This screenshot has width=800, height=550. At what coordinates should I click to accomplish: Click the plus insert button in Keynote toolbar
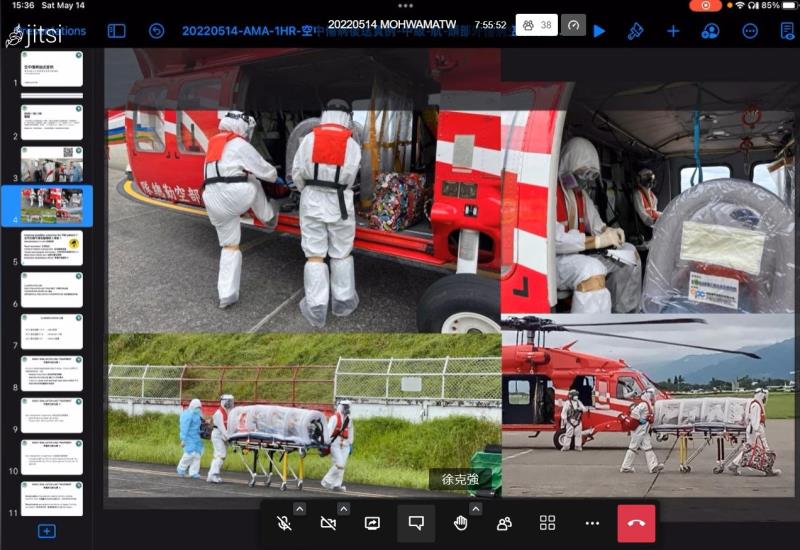(x=673, y=31)
